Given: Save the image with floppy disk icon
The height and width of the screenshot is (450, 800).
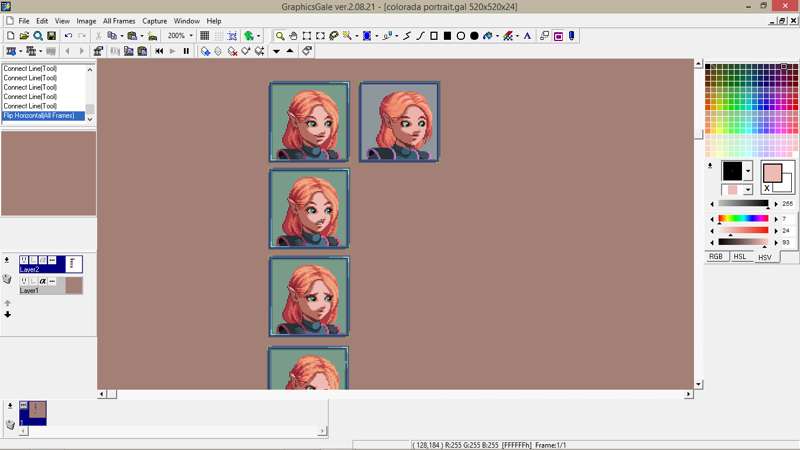Looking at the screenshot, I should click(x=52, y=36).
